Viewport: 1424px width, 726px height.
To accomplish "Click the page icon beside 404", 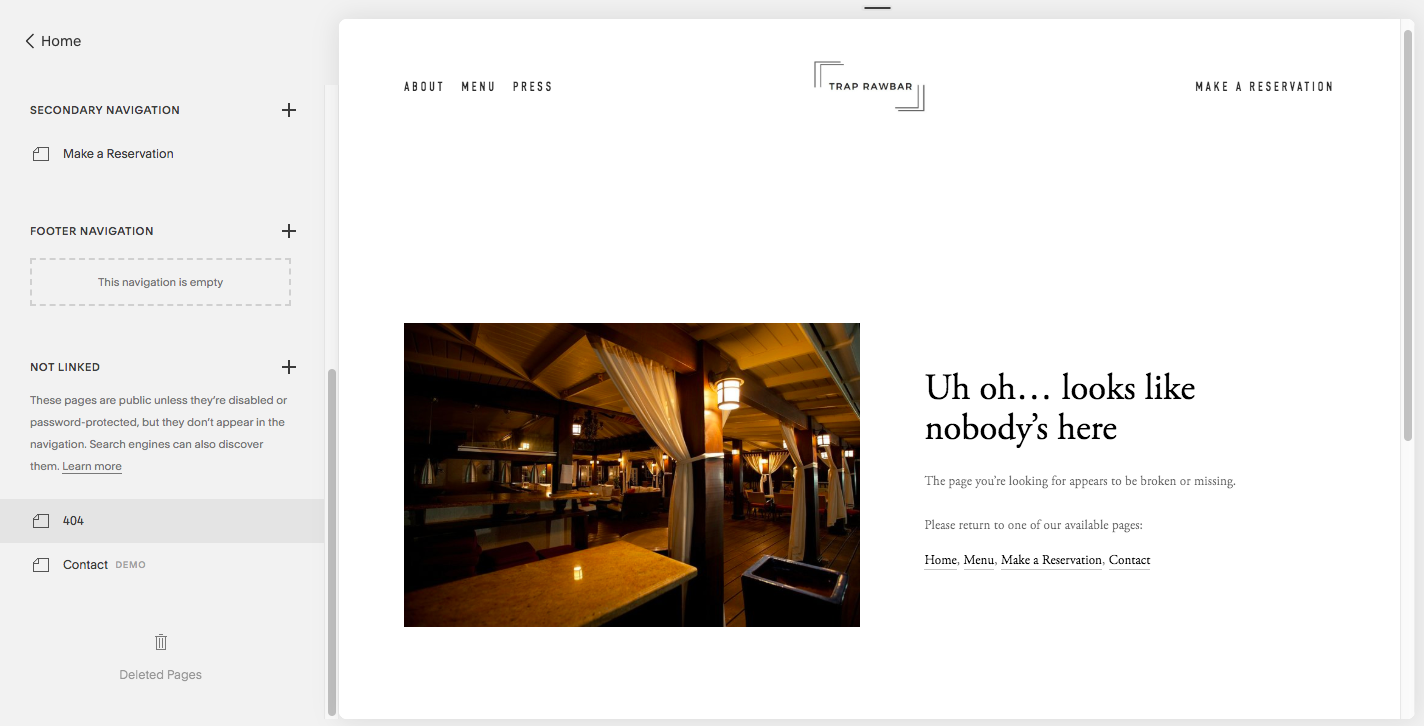I will pos(40,520).
